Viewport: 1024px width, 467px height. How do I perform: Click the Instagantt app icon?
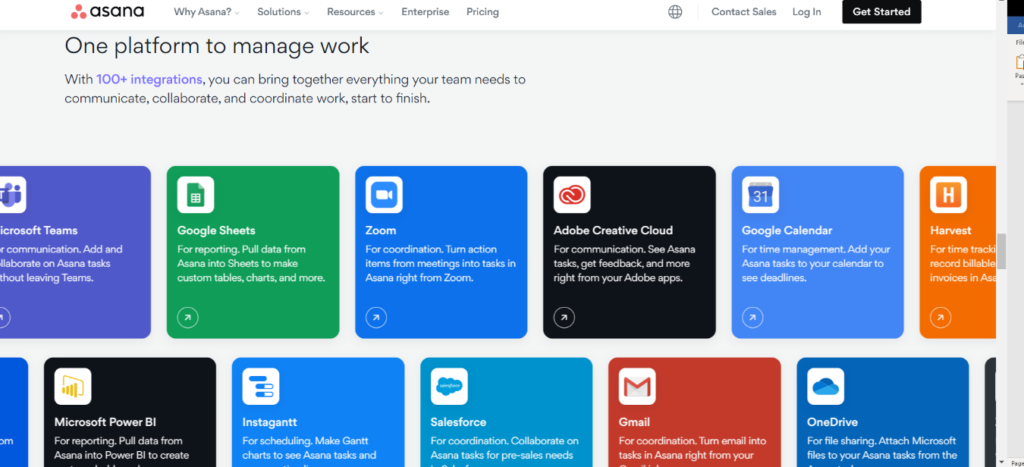[x=261, y=387]
